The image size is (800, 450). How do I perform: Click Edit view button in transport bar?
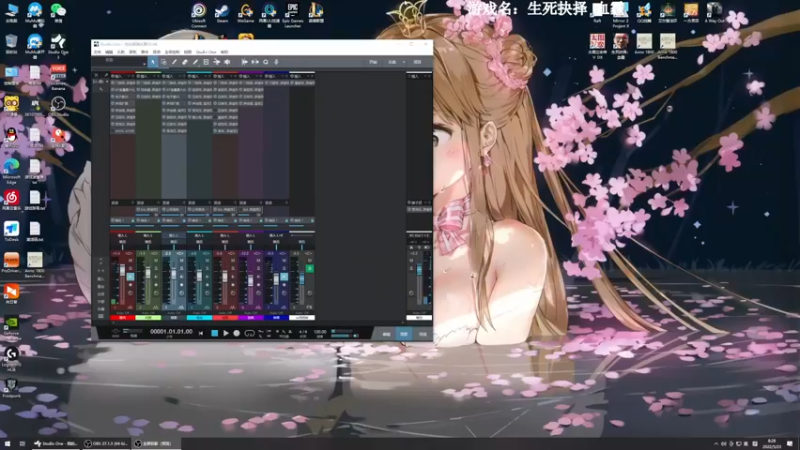click(x=386, y=334)
